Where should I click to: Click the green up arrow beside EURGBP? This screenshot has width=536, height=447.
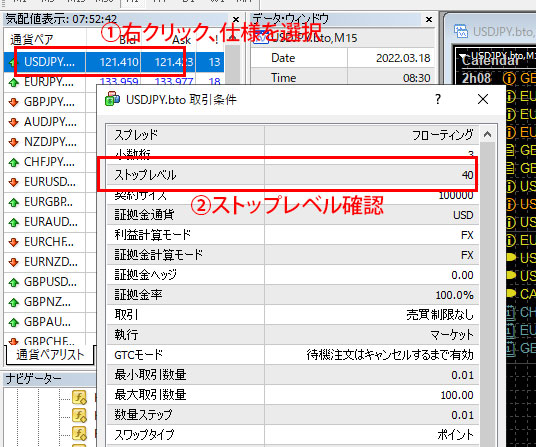pyautogui.click(x=14, y=202)
